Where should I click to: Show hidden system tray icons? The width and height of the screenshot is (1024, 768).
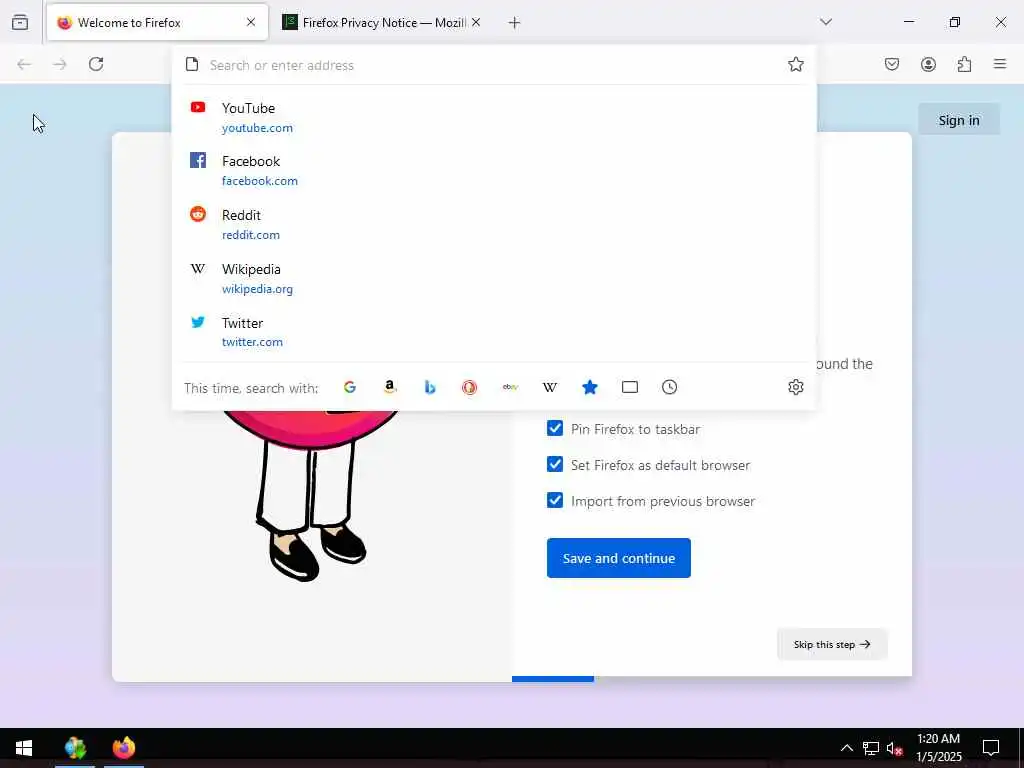tap(846, 748)
